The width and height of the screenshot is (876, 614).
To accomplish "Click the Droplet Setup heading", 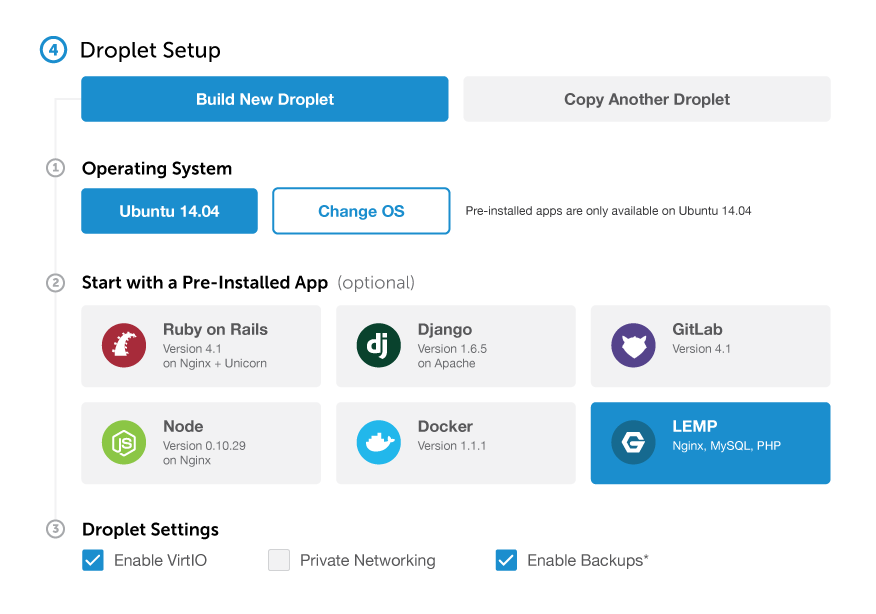I will 150,50.
